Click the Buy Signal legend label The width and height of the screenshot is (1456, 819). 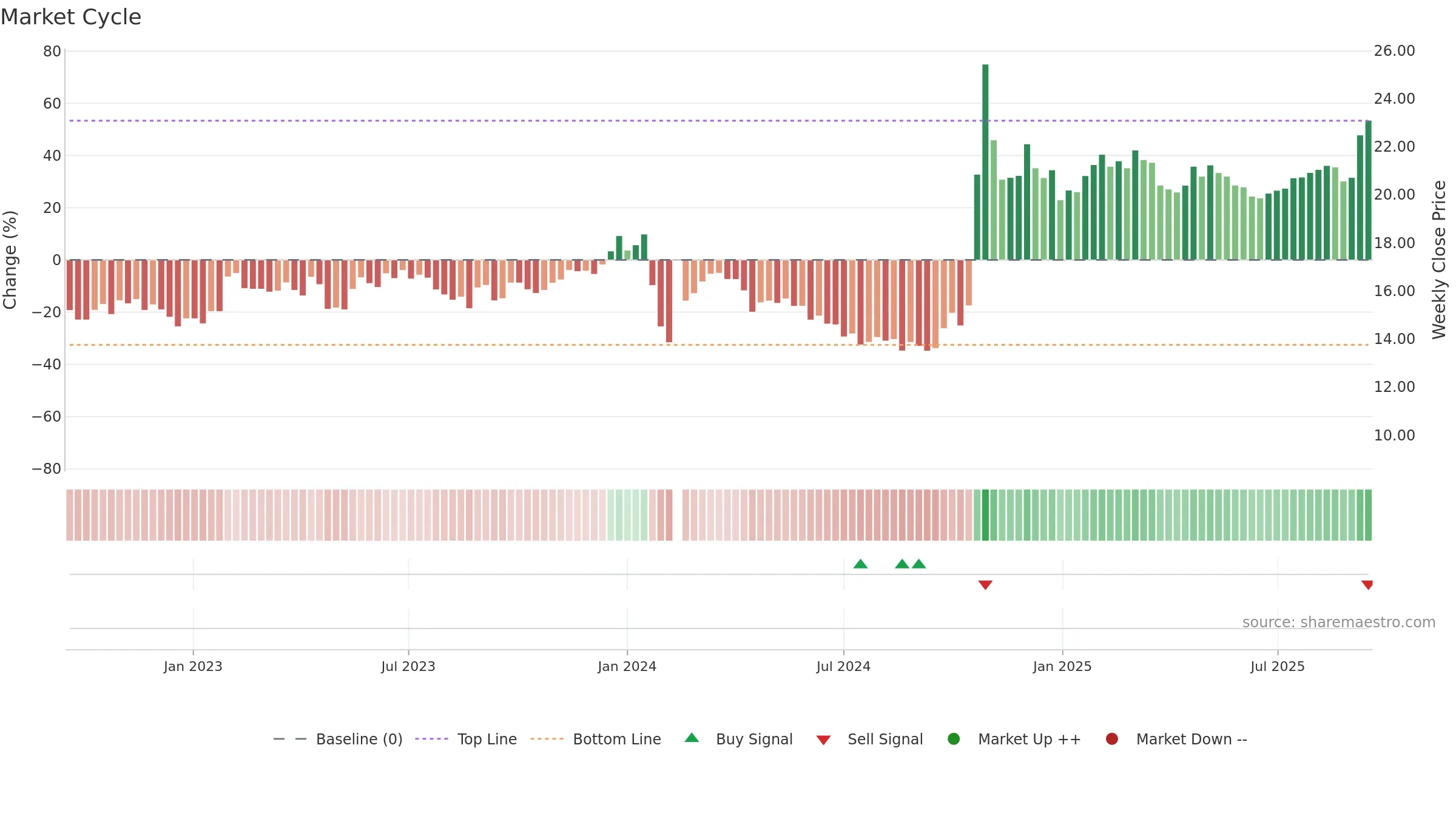tap(754, 739)
